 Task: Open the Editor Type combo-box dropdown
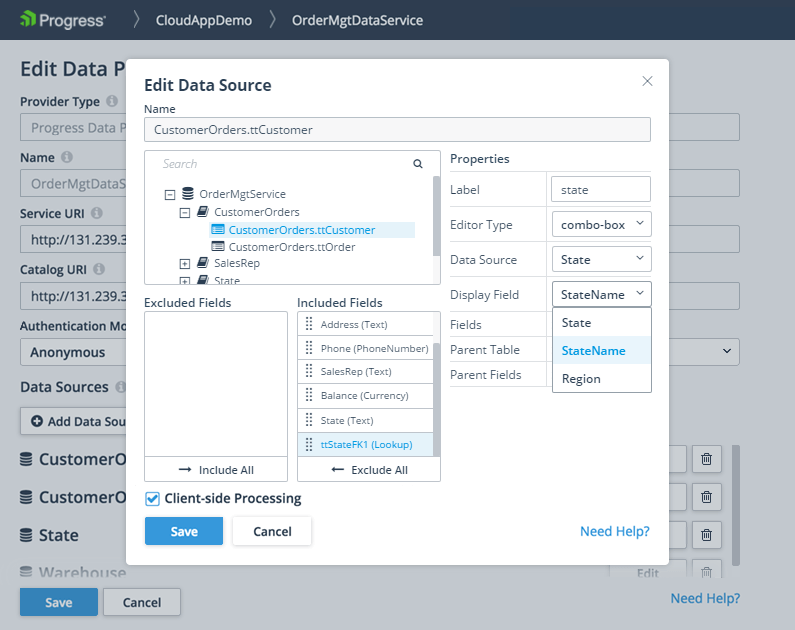pos(601,225)
